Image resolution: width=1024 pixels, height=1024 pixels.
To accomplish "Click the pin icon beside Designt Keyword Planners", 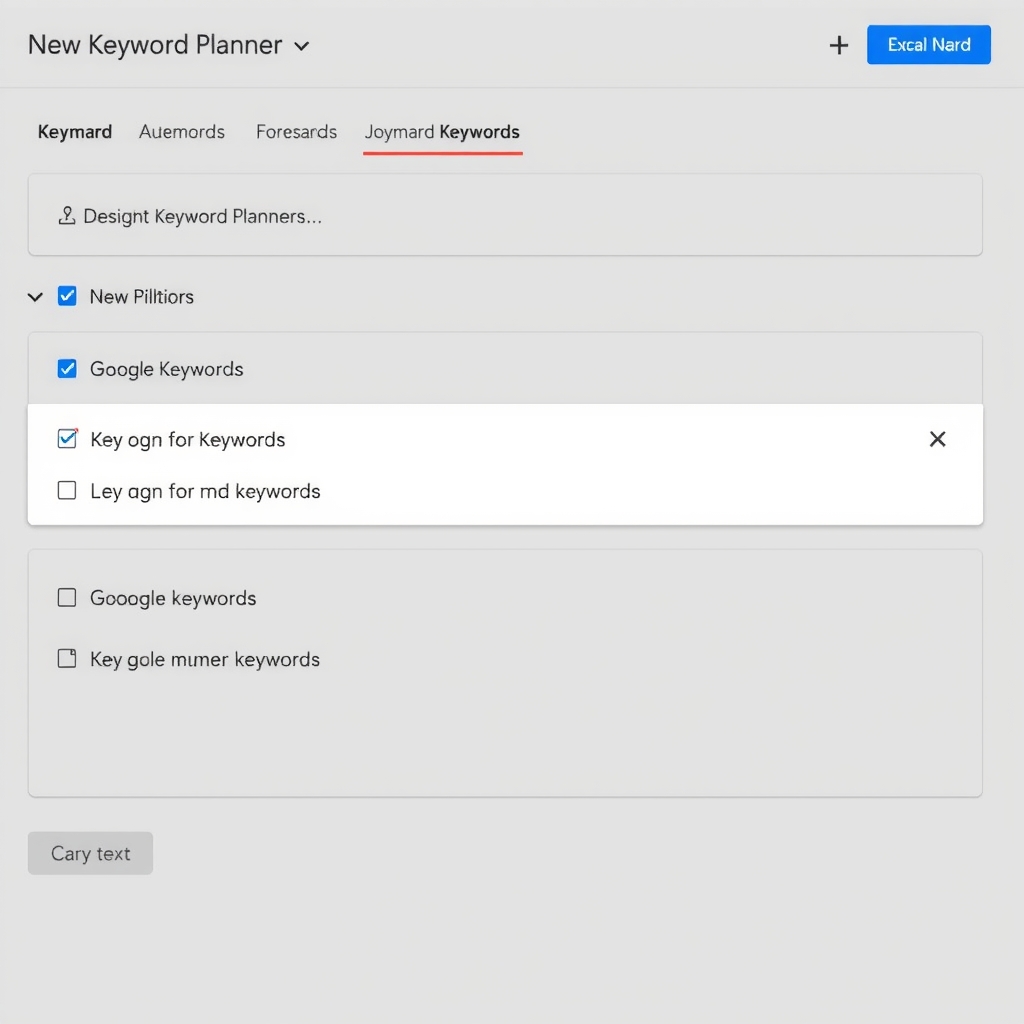I will coord(67,216).
